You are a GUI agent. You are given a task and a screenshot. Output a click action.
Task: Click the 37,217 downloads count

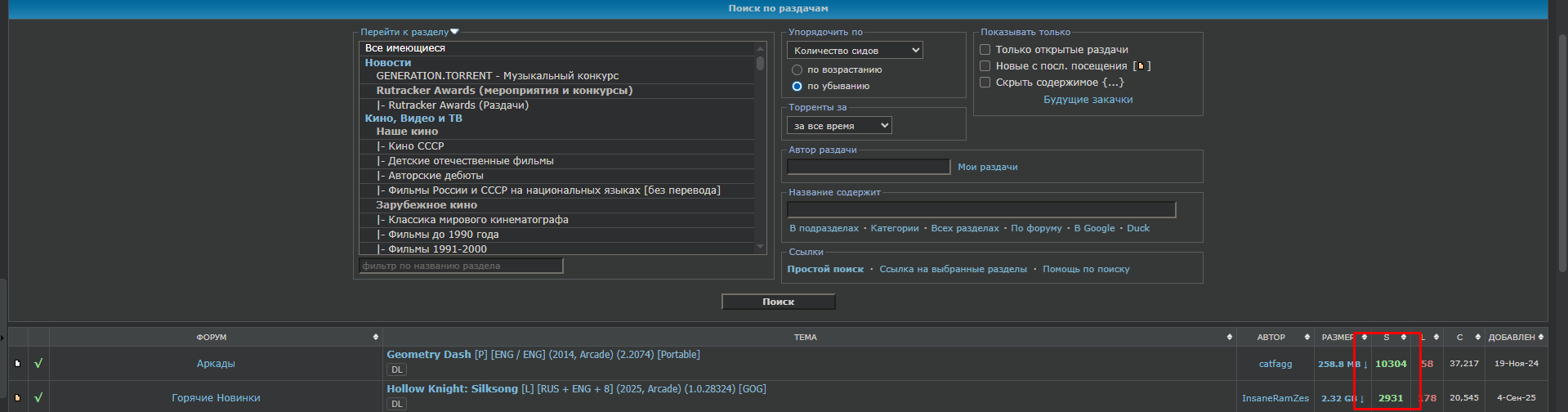click(1464, 364)
